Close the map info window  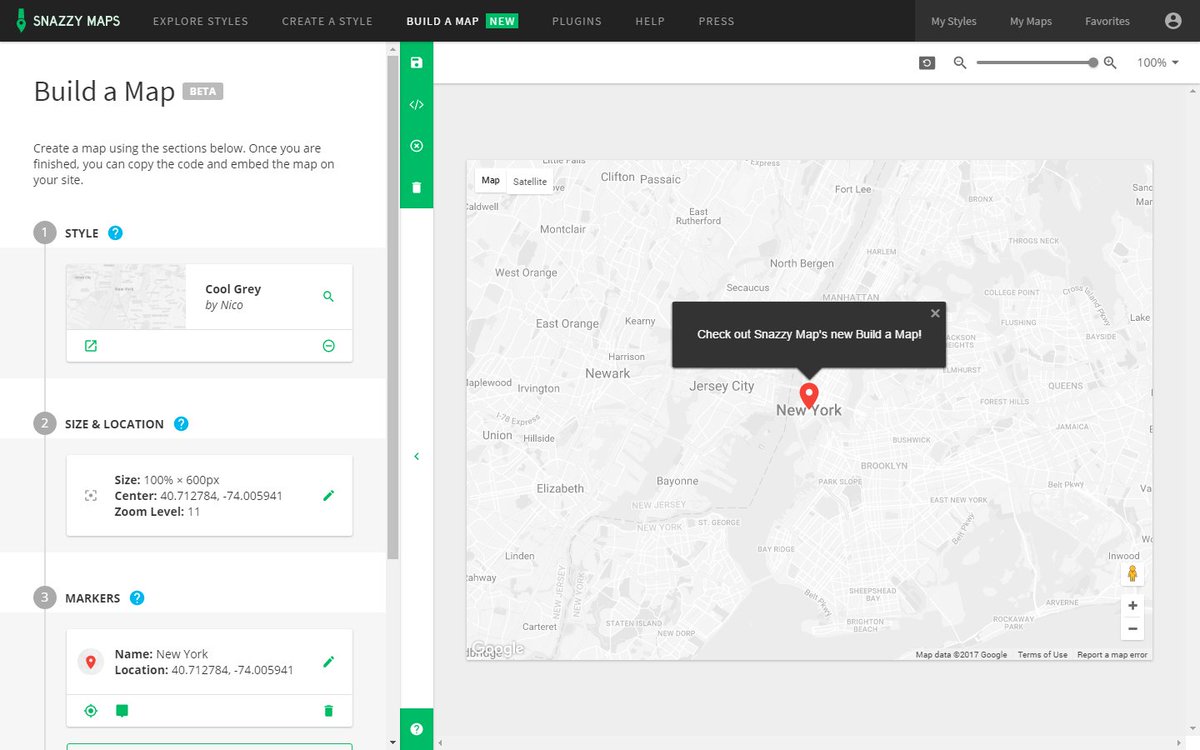click(x=935, y=313)
